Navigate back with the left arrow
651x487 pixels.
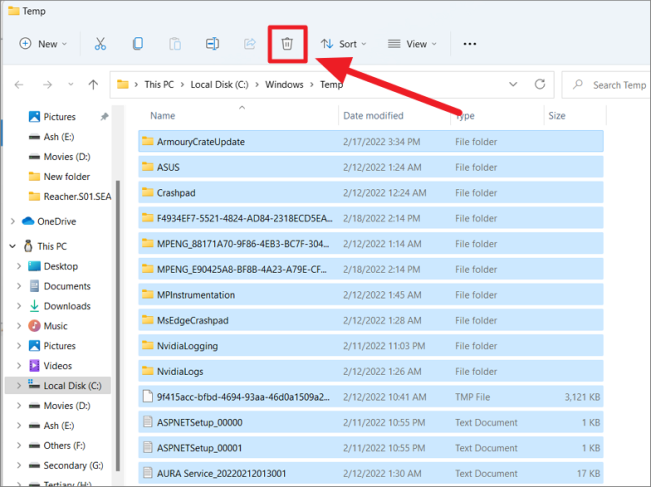click(21, 85)
